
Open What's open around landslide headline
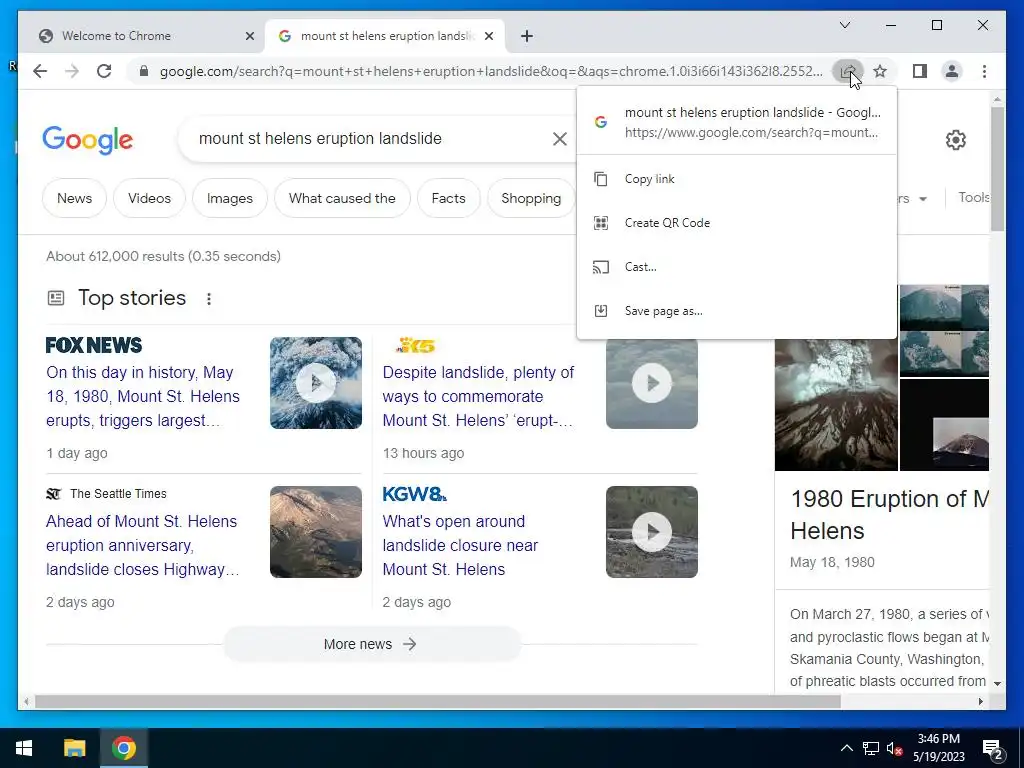coord(460,545)
